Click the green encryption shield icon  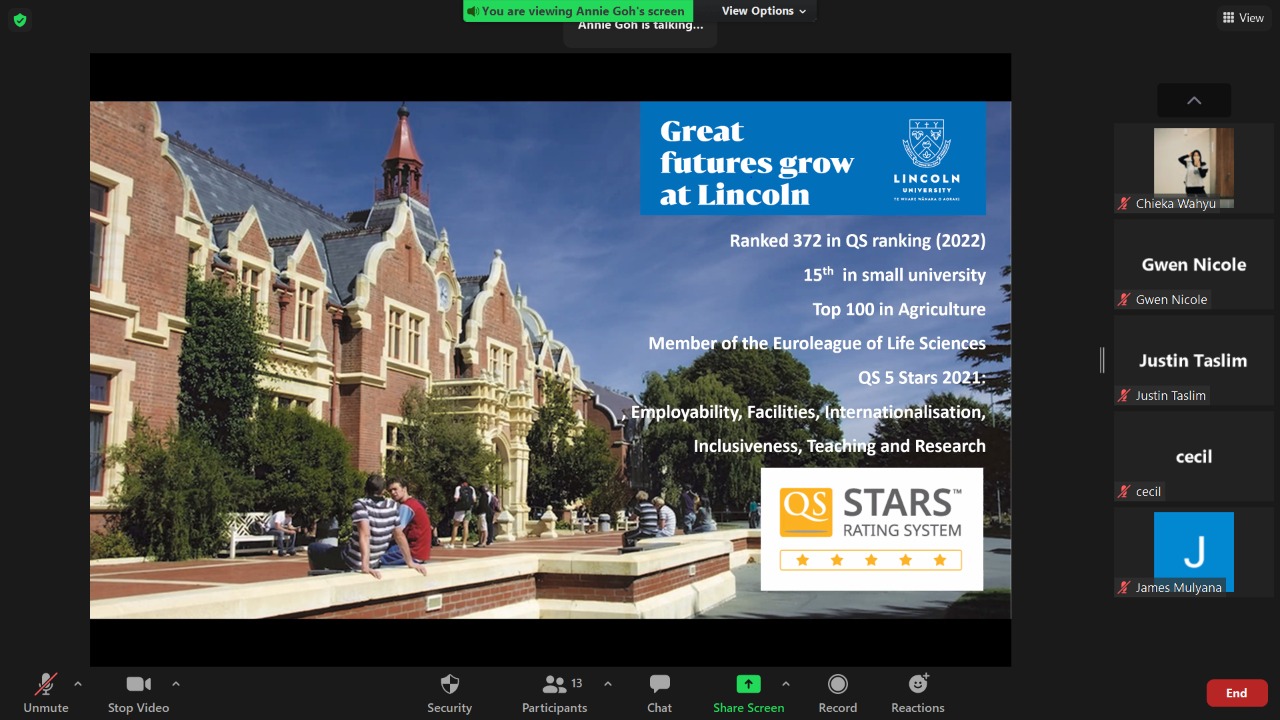pyautogui.click(x=19, y=20)
